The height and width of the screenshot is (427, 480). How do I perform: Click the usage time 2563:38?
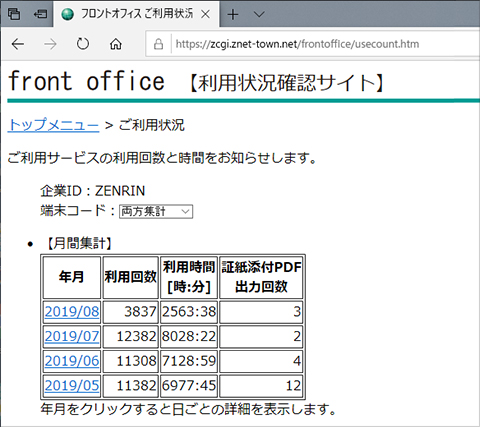pyautogui.click(x=189, y=312)
